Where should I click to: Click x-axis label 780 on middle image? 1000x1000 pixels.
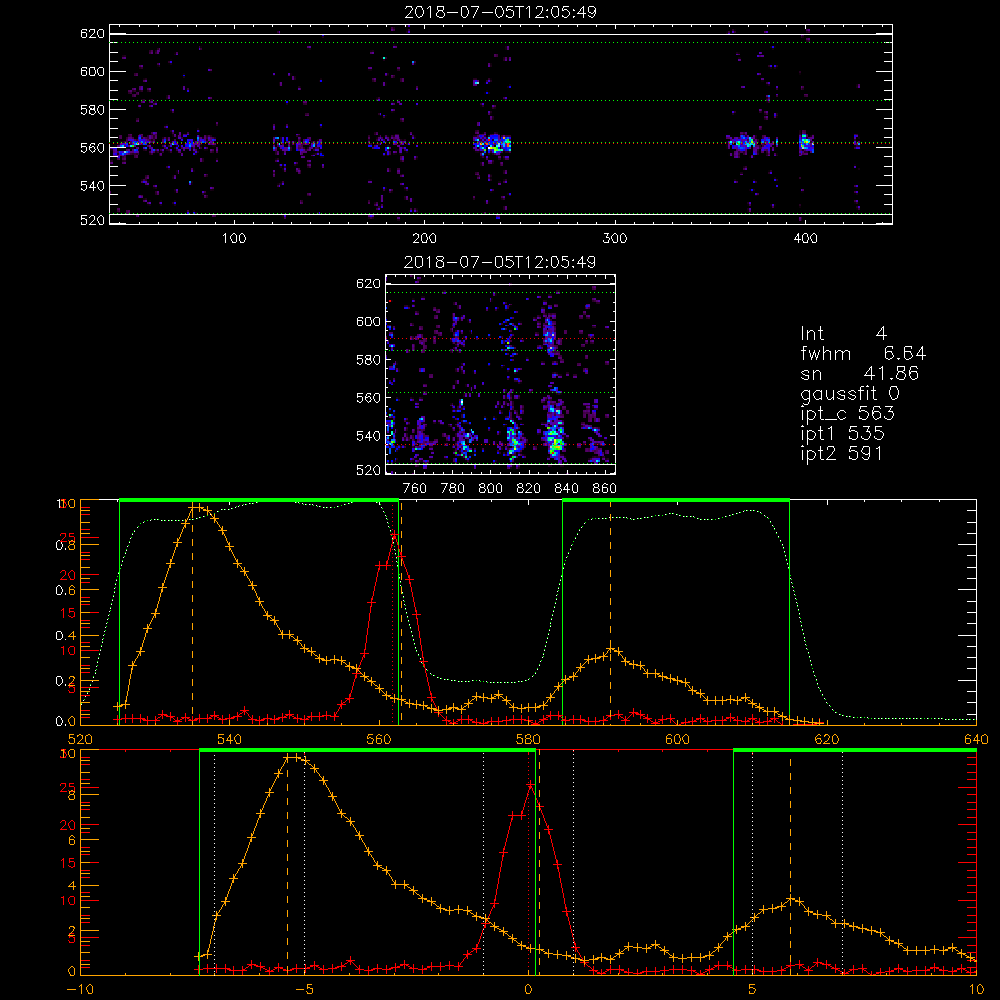click(x=453, y=489)
